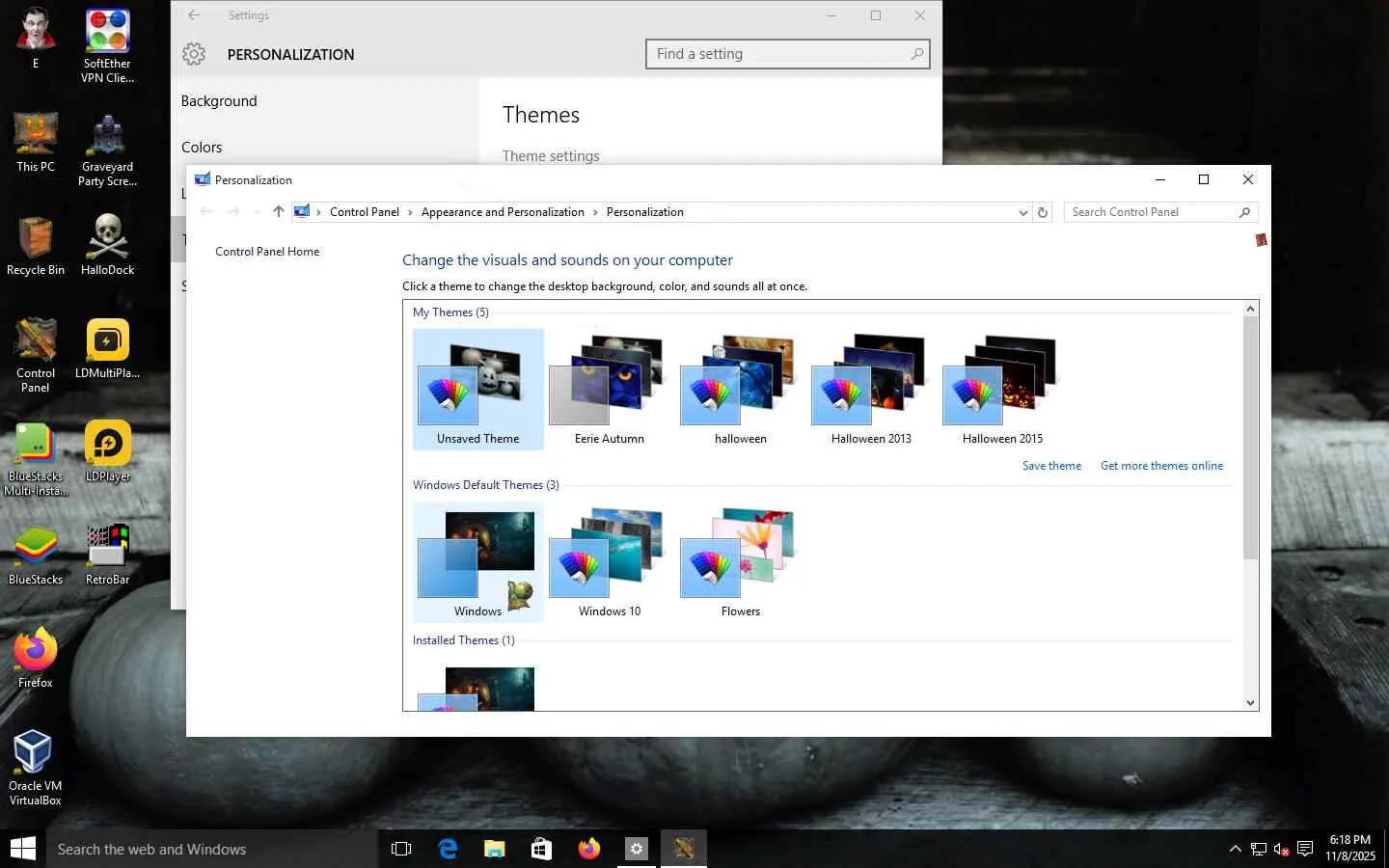
Task: Expand the chevron before the Control Panel breadcrumb
Action: (x=318, y=212)
